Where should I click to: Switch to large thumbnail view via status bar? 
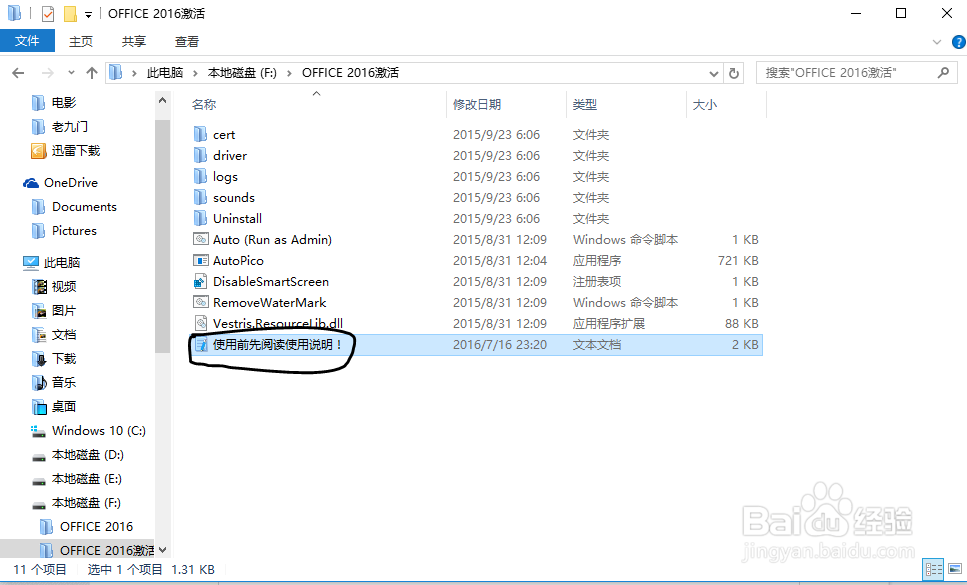953,569
